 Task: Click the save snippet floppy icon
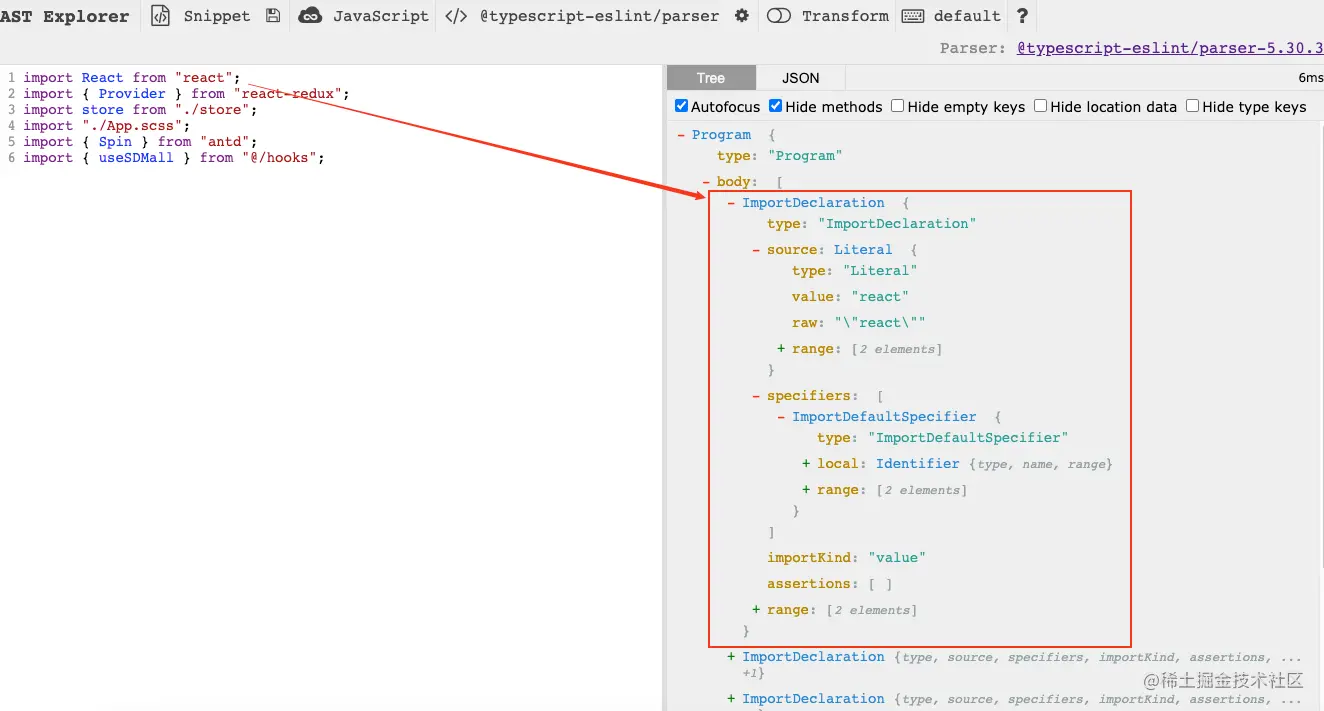coord(273,16)
